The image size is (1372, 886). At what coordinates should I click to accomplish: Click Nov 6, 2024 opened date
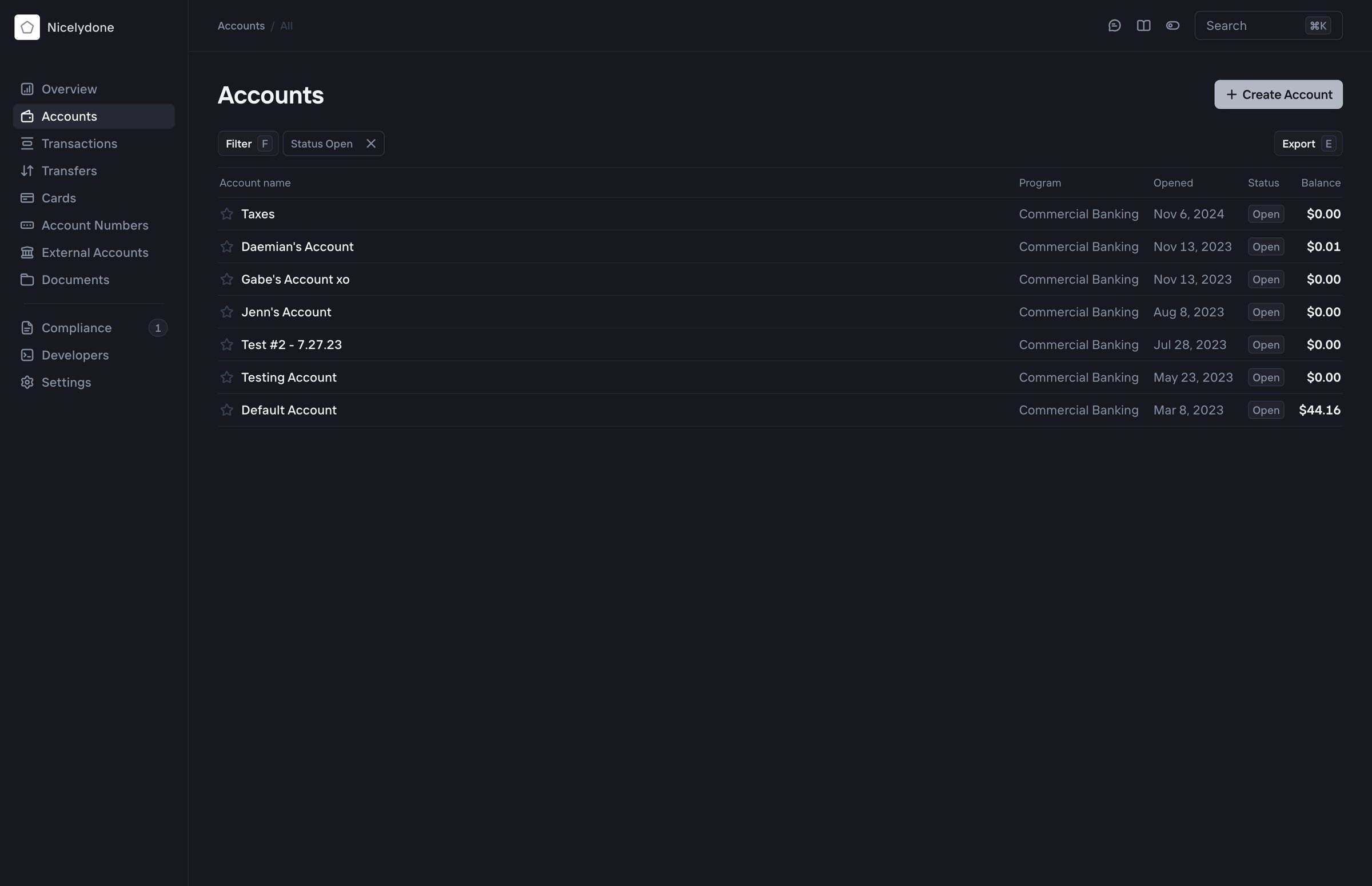[1188, 214]
